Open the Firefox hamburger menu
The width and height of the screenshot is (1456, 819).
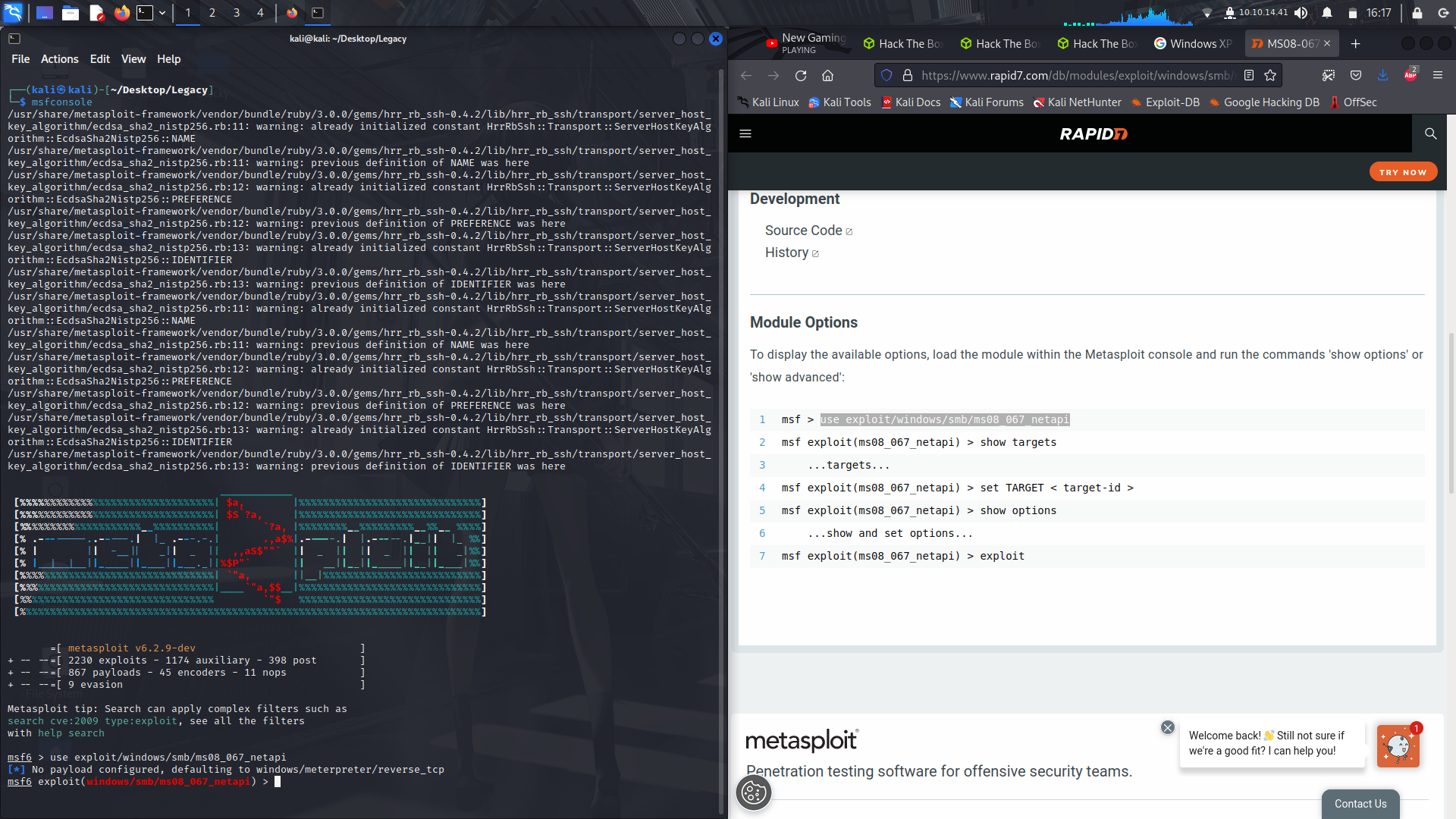point(1438,75)
